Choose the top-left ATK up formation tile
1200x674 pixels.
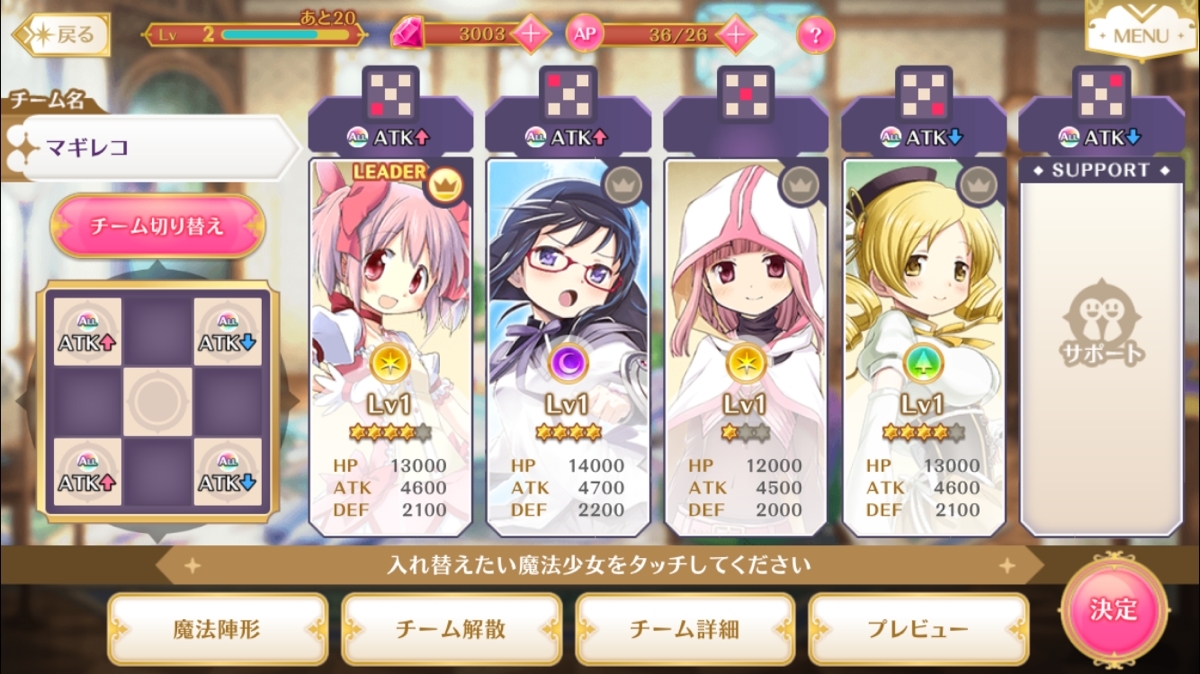(x=87, y=330)
